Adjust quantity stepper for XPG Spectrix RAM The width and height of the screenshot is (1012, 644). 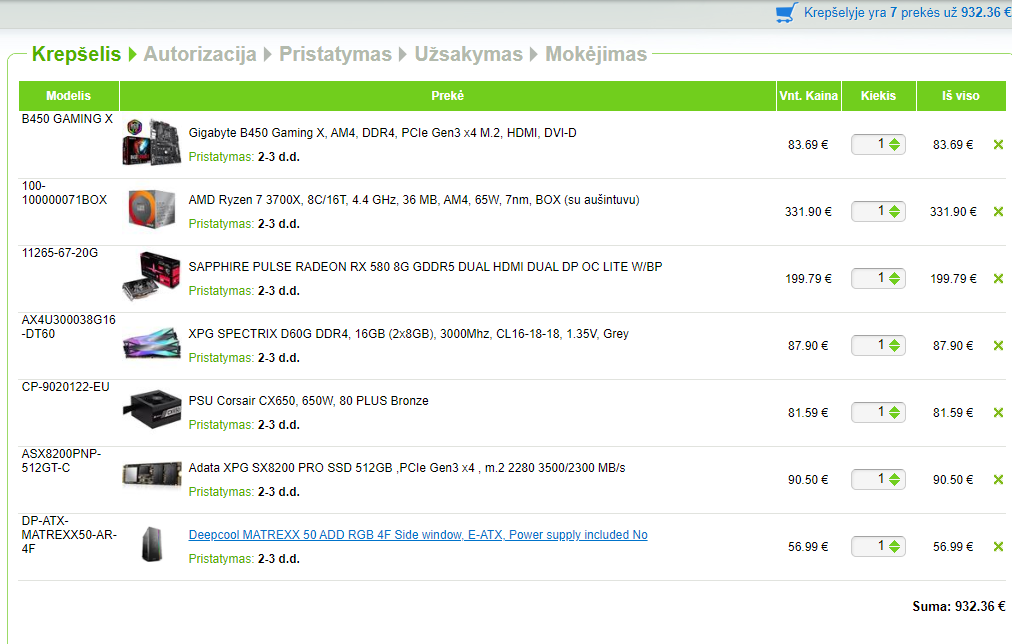coord(894,346)
